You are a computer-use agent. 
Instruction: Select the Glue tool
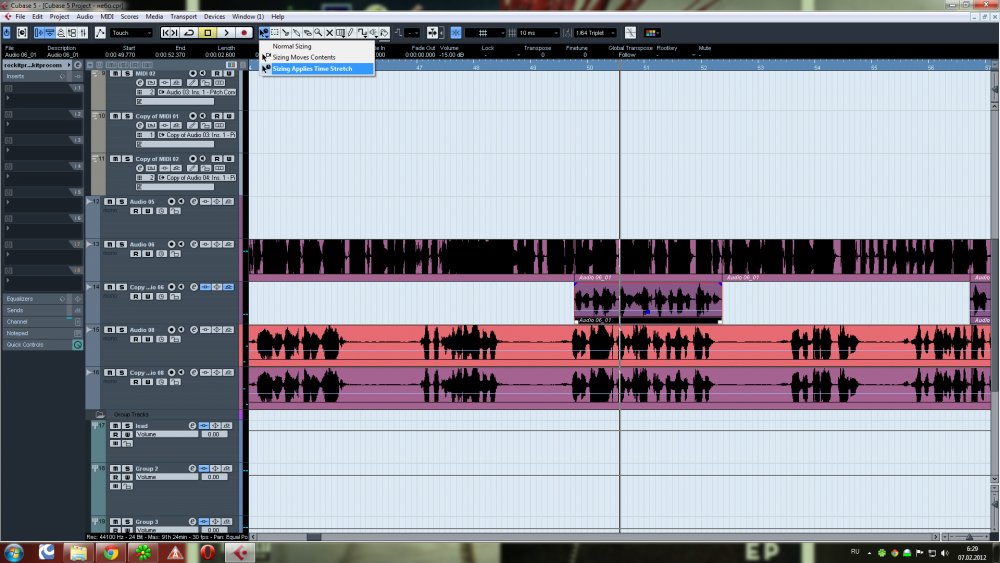pyautogui.click(x=297, y=33)
